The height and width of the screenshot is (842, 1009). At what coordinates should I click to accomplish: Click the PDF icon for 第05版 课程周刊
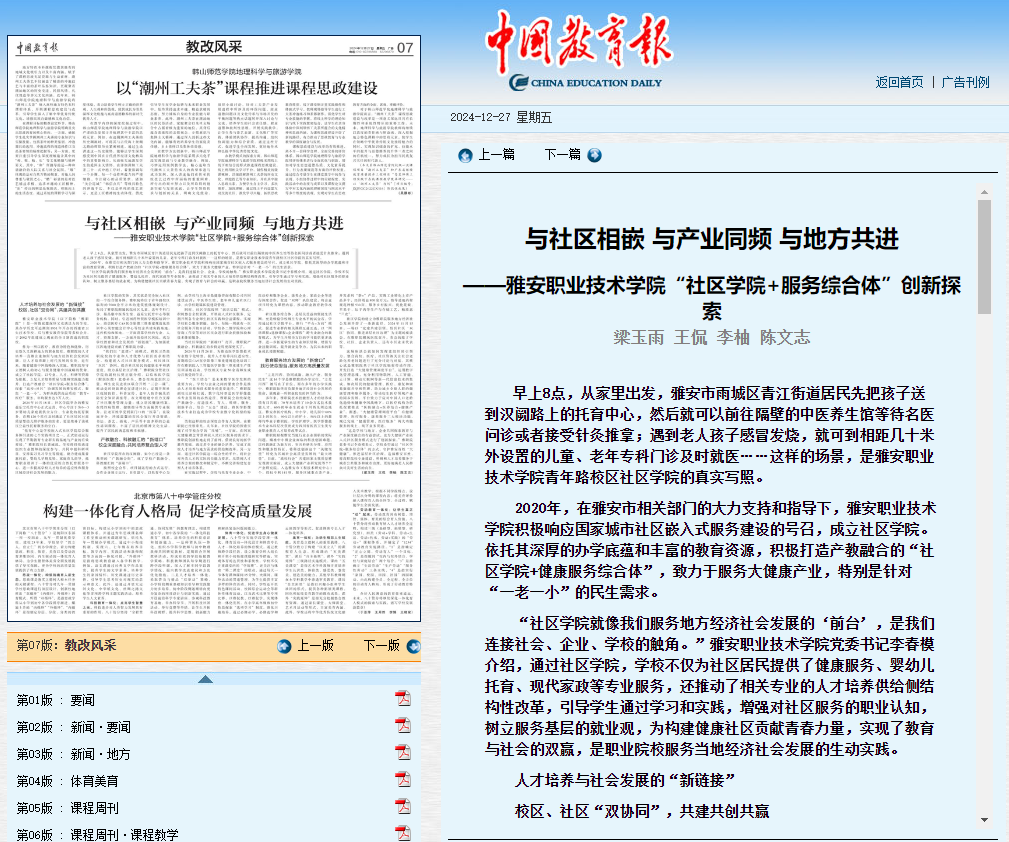tap(403, 808)
